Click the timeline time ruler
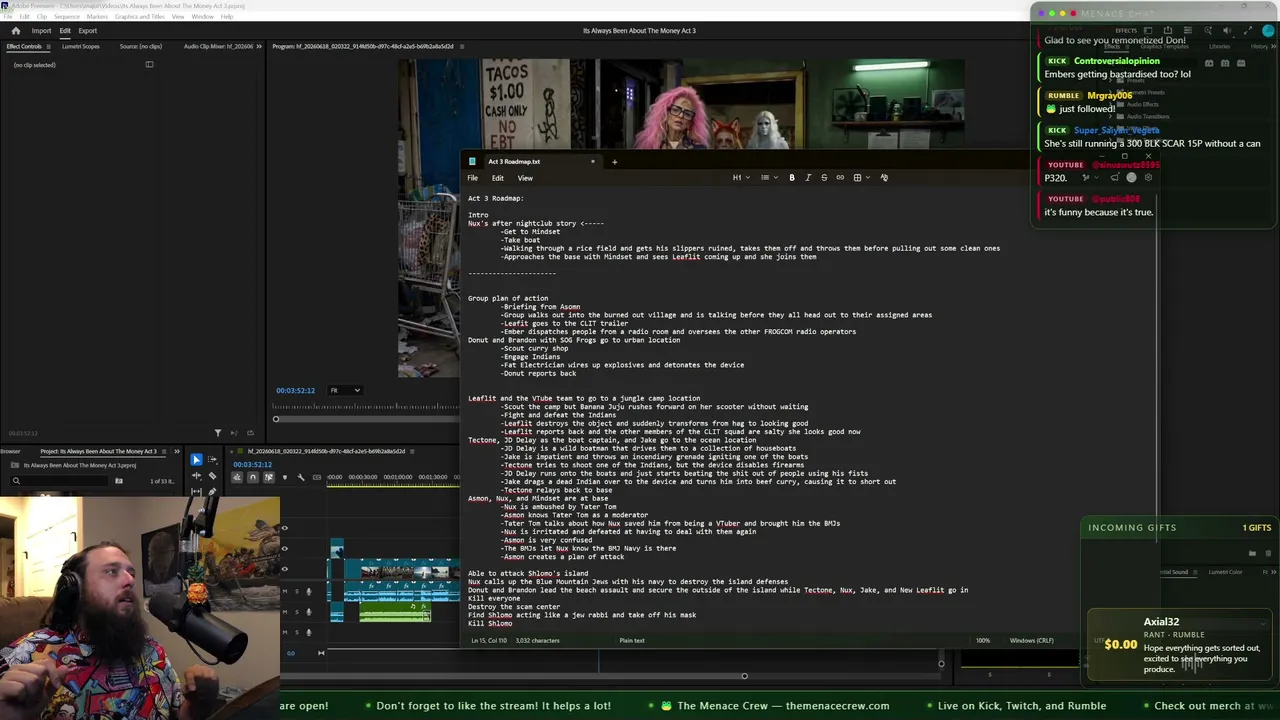The image size is (1280, 720). tap(395, 477)
